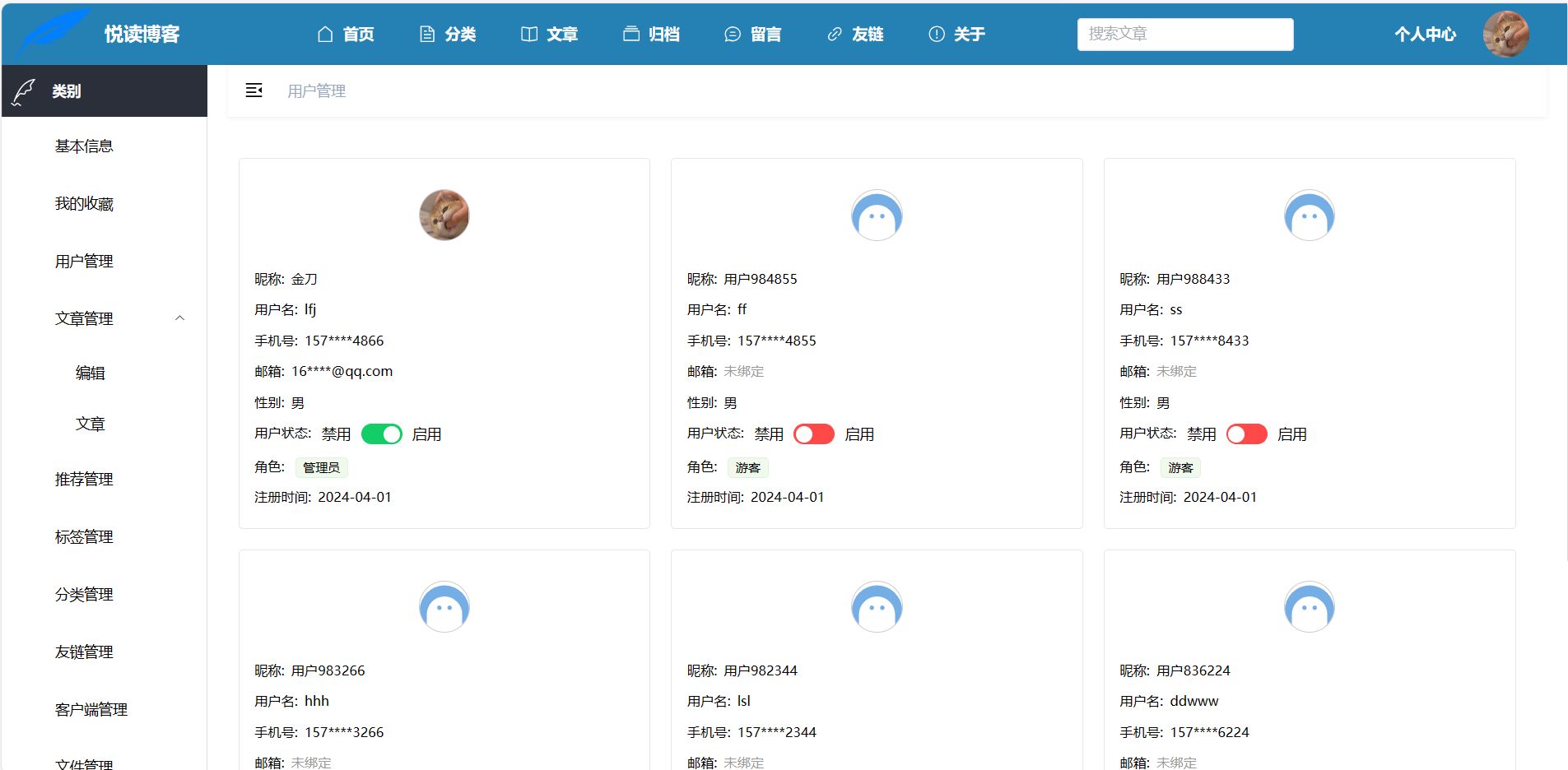This screenshot has height=770, width=1568.
Task: Click the email 16****@qq.com
Action: click(342, 371)
